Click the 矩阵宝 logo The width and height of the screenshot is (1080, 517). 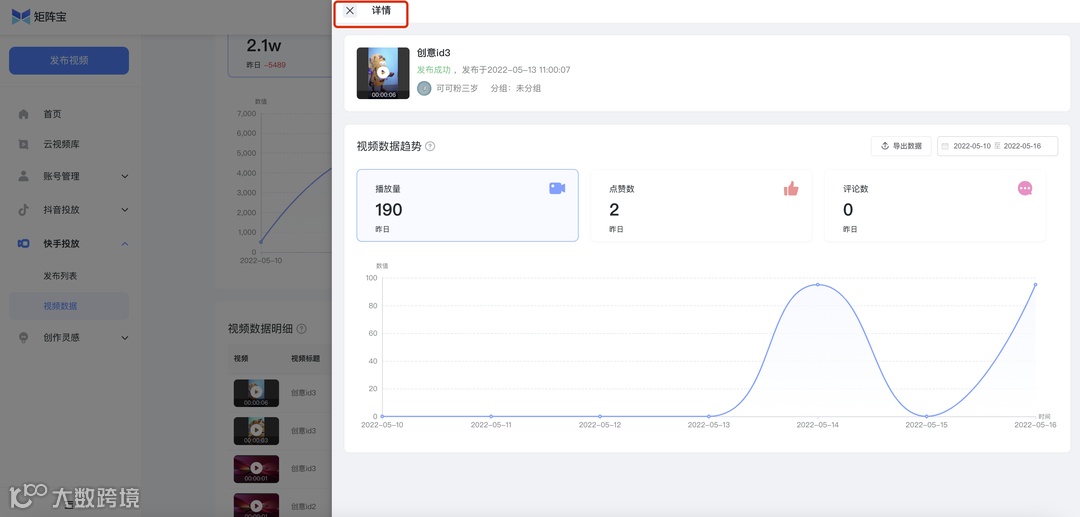[x=39, y=17]
